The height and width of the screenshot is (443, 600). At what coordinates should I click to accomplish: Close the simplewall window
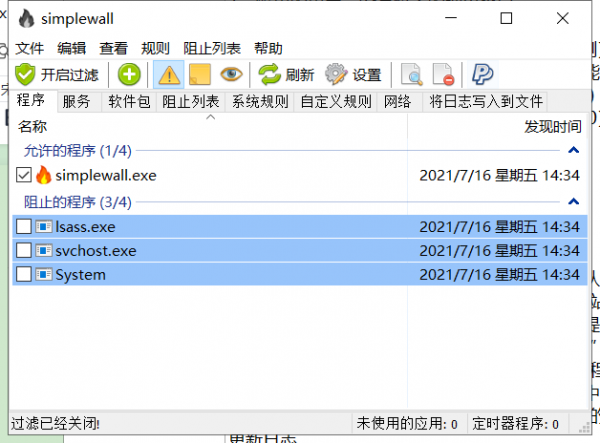click(x=562, y=18)
